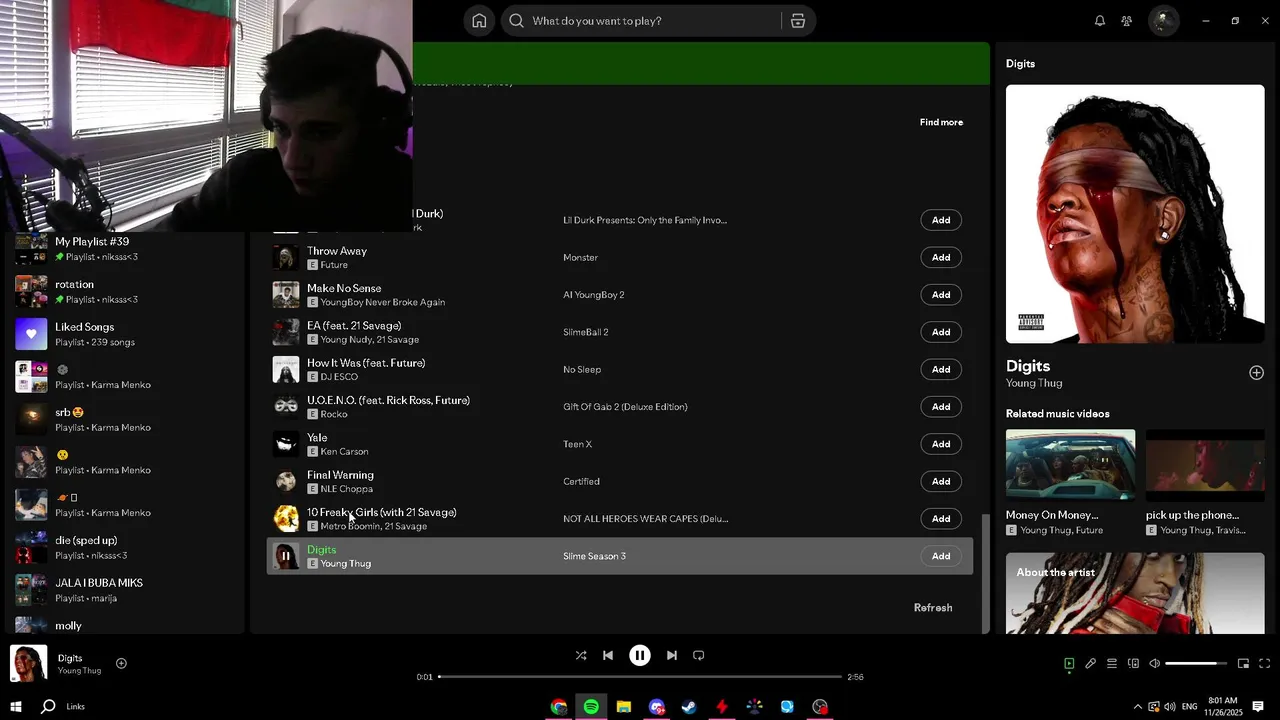Show hidden tray icons chevron
Viewport: 1280px width, 720px height.
[x=1137, y=707]
